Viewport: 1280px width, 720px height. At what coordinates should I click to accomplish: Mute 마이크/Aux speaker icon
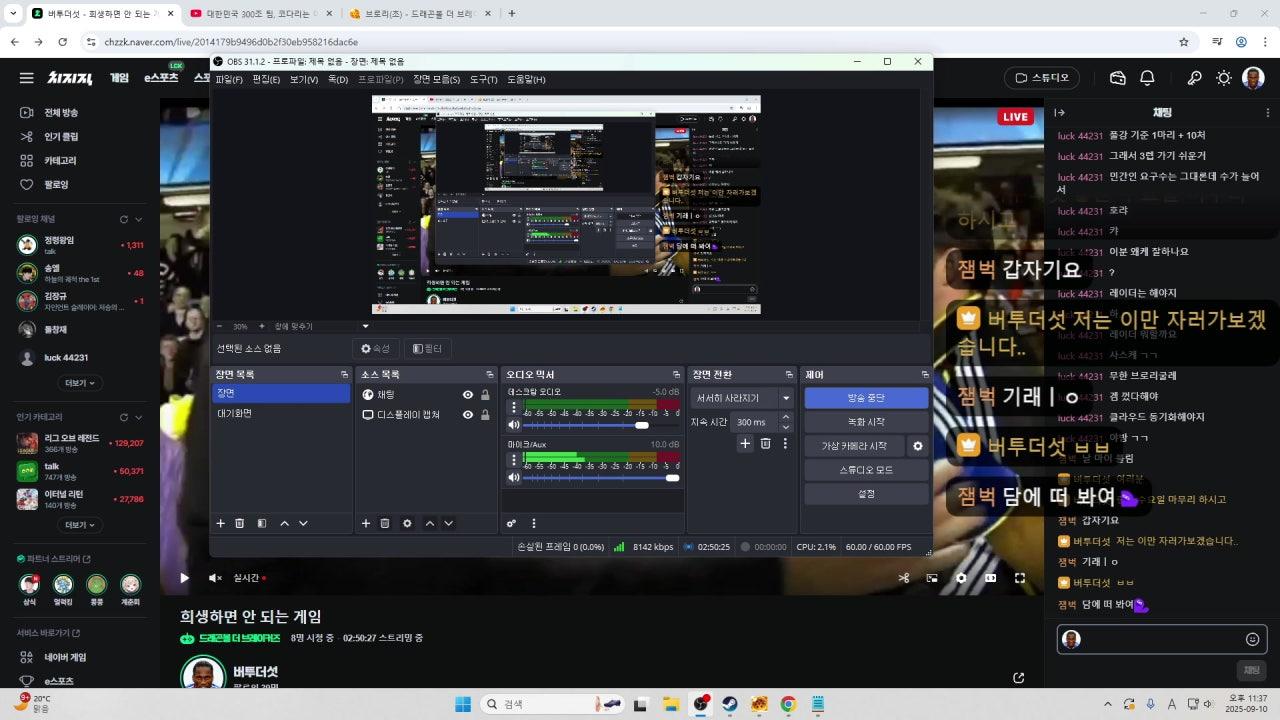[514, 478]
